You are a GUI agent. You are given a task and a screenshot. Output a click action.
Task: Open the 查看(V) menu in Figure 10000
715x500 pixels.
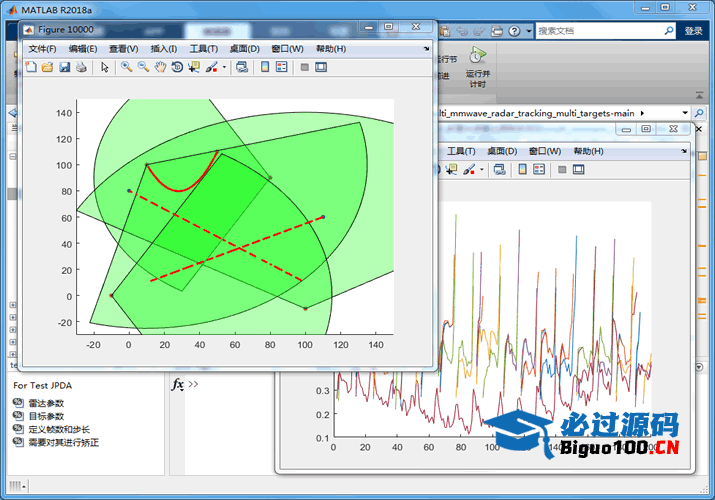point(124,49)
